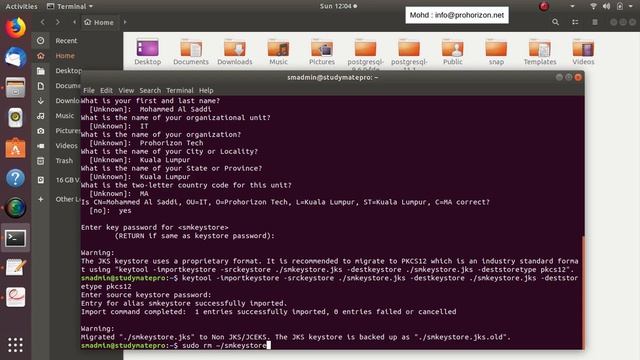
Task: Open the Desktop folder icon
Action: coord(147,52)
